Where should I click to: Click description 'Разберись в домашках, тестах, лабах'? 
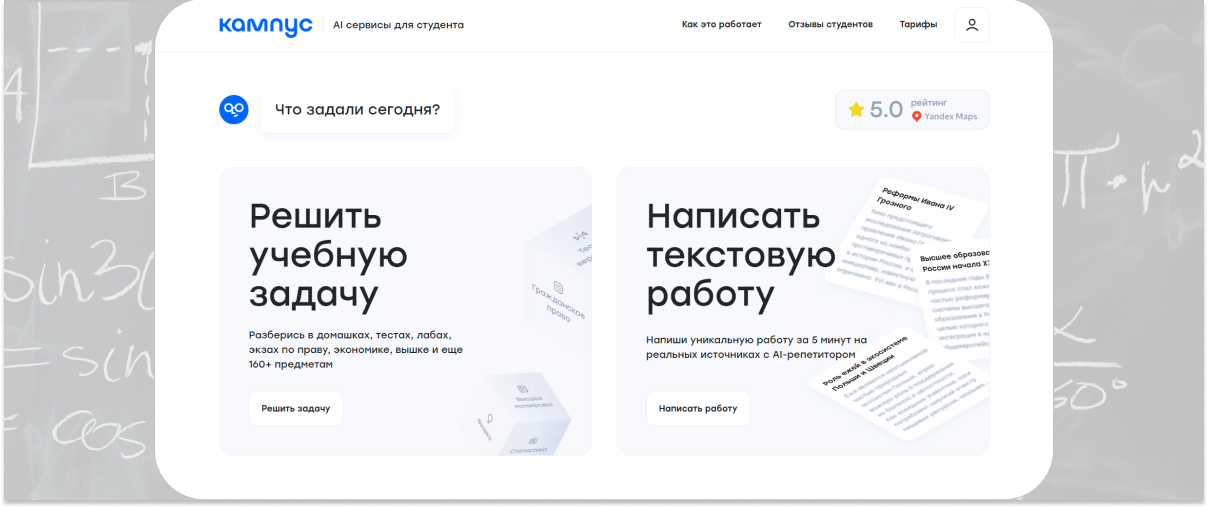[x=356, y=350]
